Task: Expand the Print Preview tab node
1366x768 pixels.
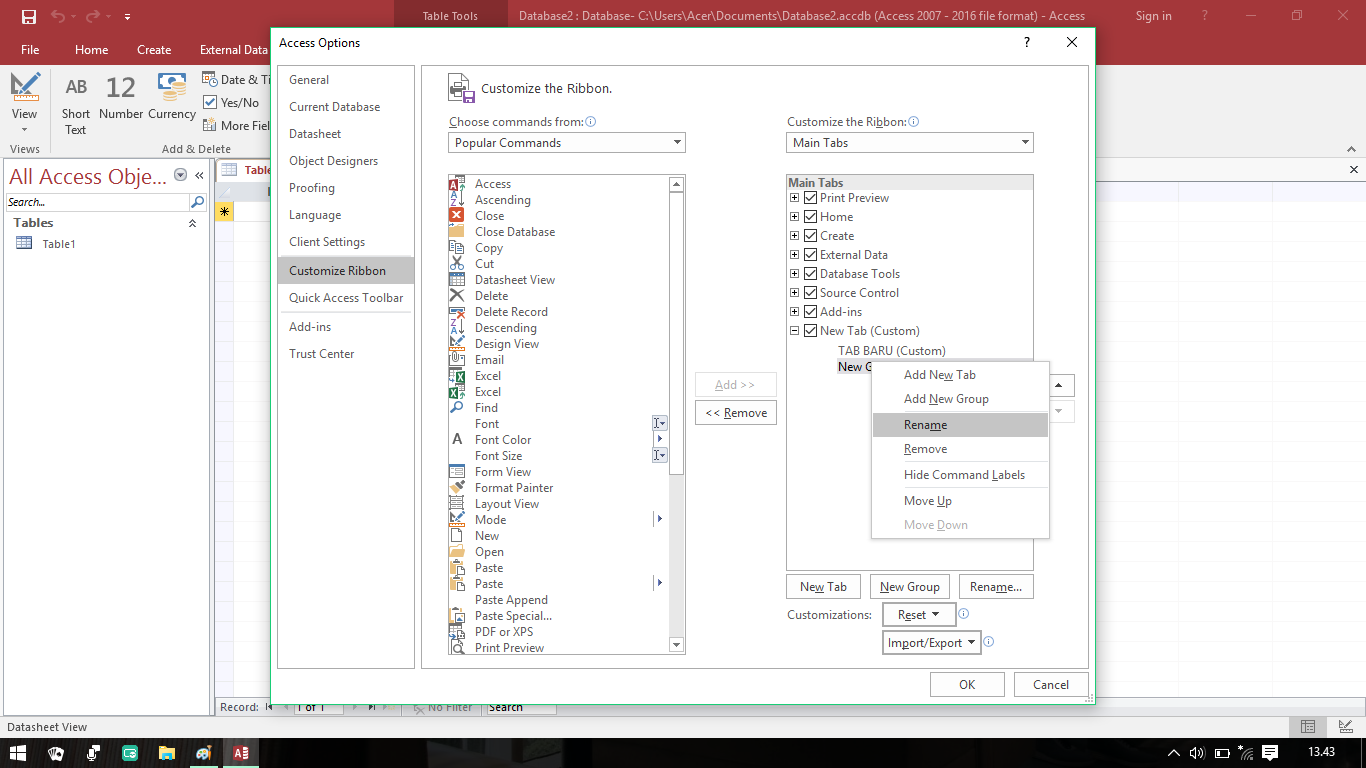Action: point(795,198)
